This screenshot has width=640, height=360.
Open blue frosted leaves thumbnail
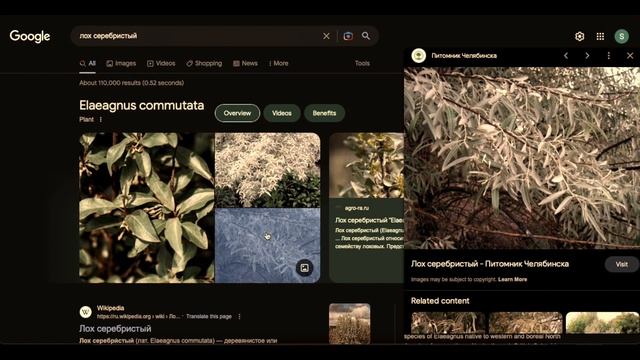point(268,246)
